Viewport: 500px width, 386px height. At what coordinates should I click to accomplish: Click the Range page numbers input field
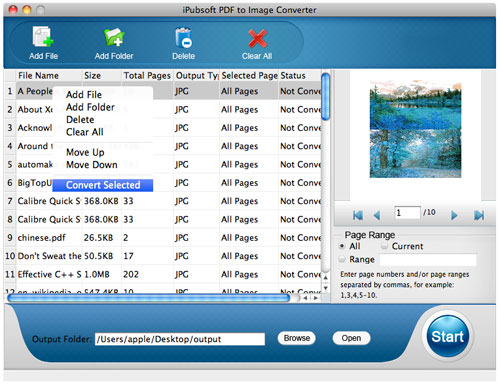(428, 260)
